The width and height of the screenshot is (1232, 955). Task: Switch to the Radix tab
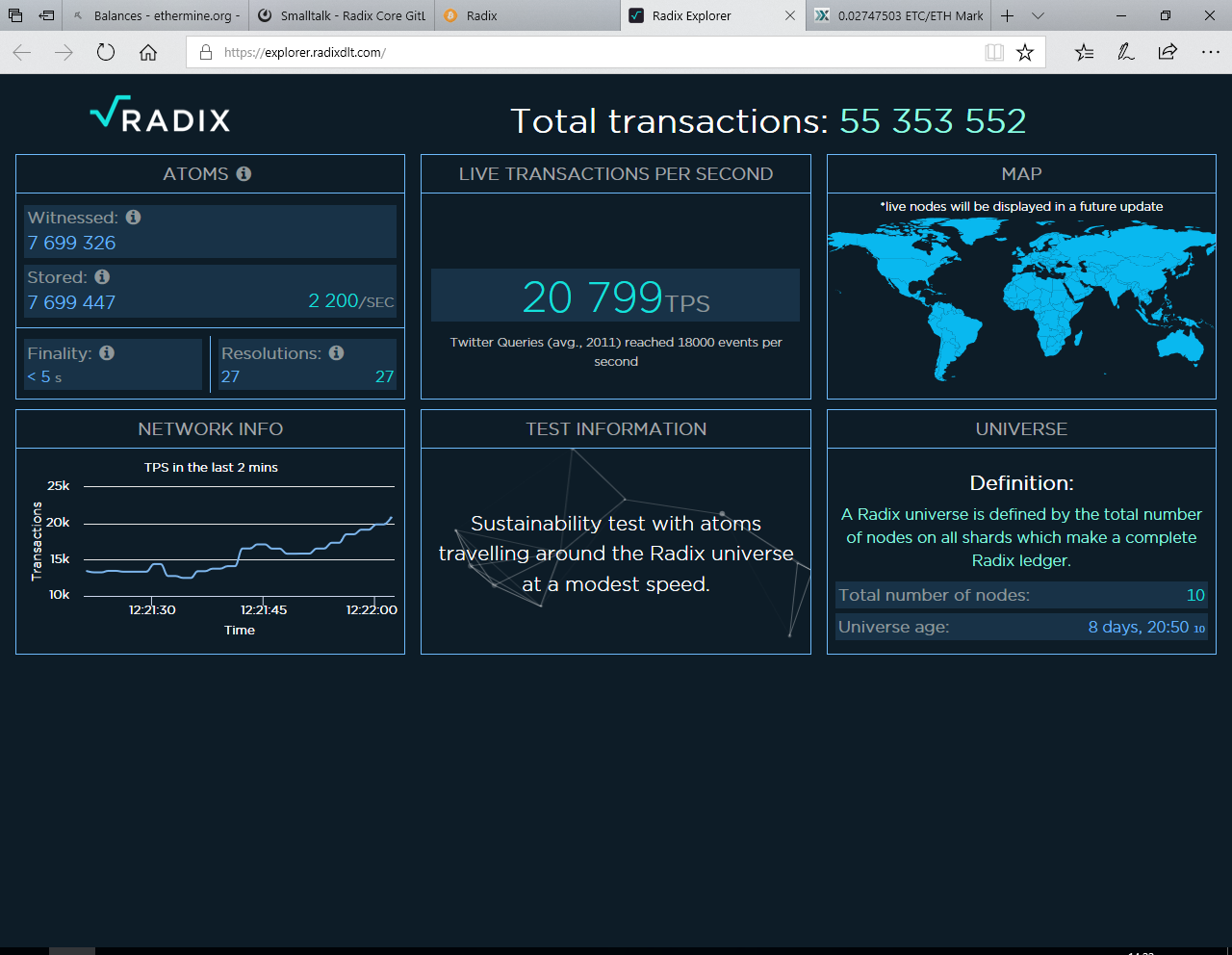point(527,15)
